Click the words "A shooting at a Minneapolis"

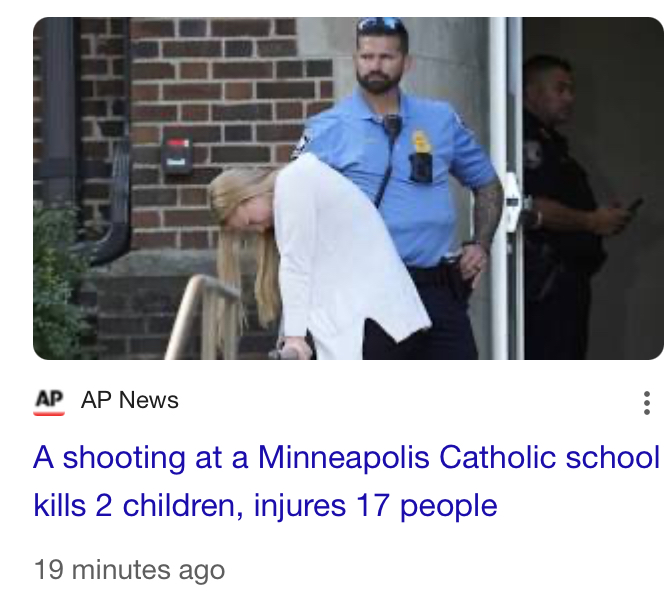[231, 457]
